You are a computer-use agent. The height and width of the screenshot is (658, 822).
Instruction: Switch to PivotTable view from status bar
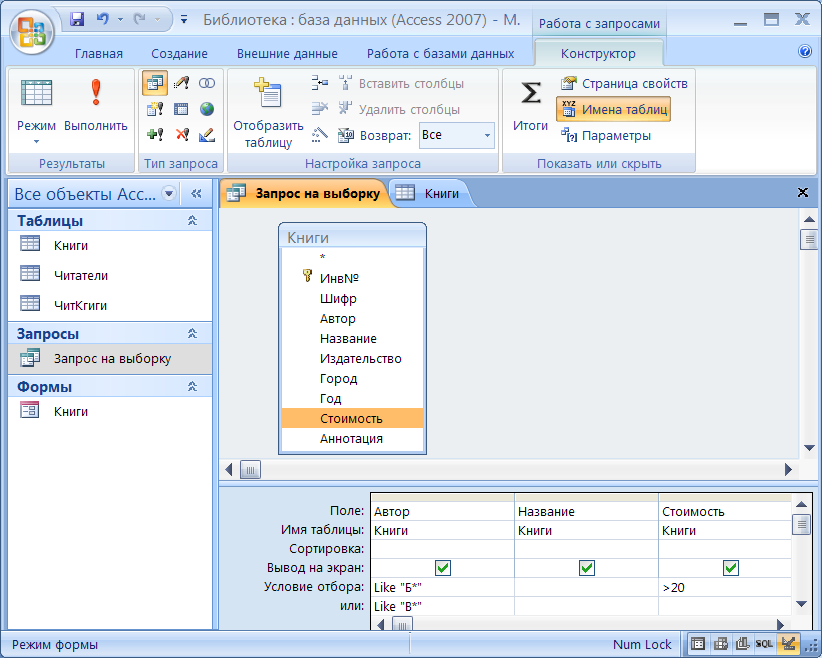click(x=720, y=643)
